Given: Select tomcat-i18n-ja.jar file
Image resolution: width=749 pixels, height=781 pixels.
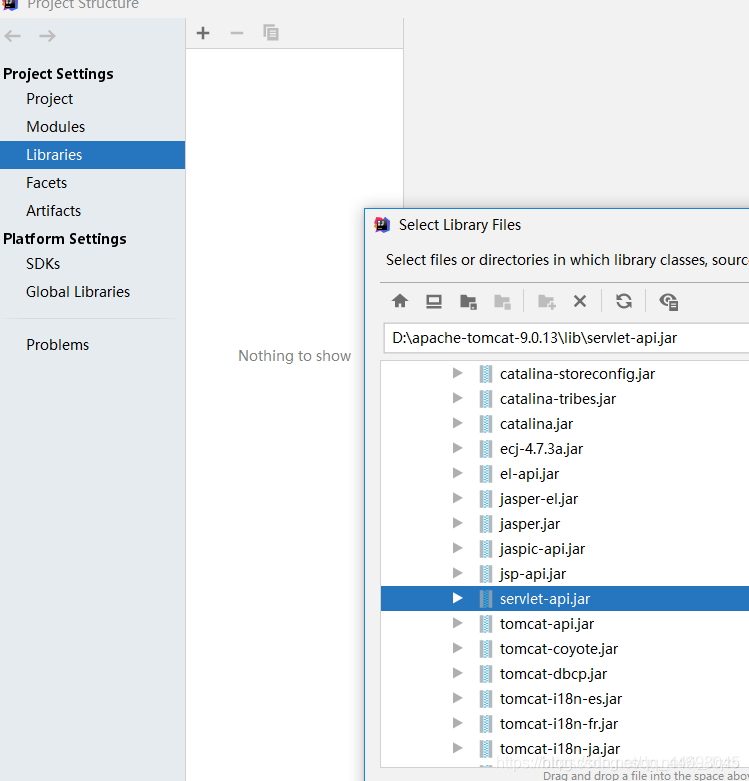Looking at the screenshot, I should [x=560, y=749].
